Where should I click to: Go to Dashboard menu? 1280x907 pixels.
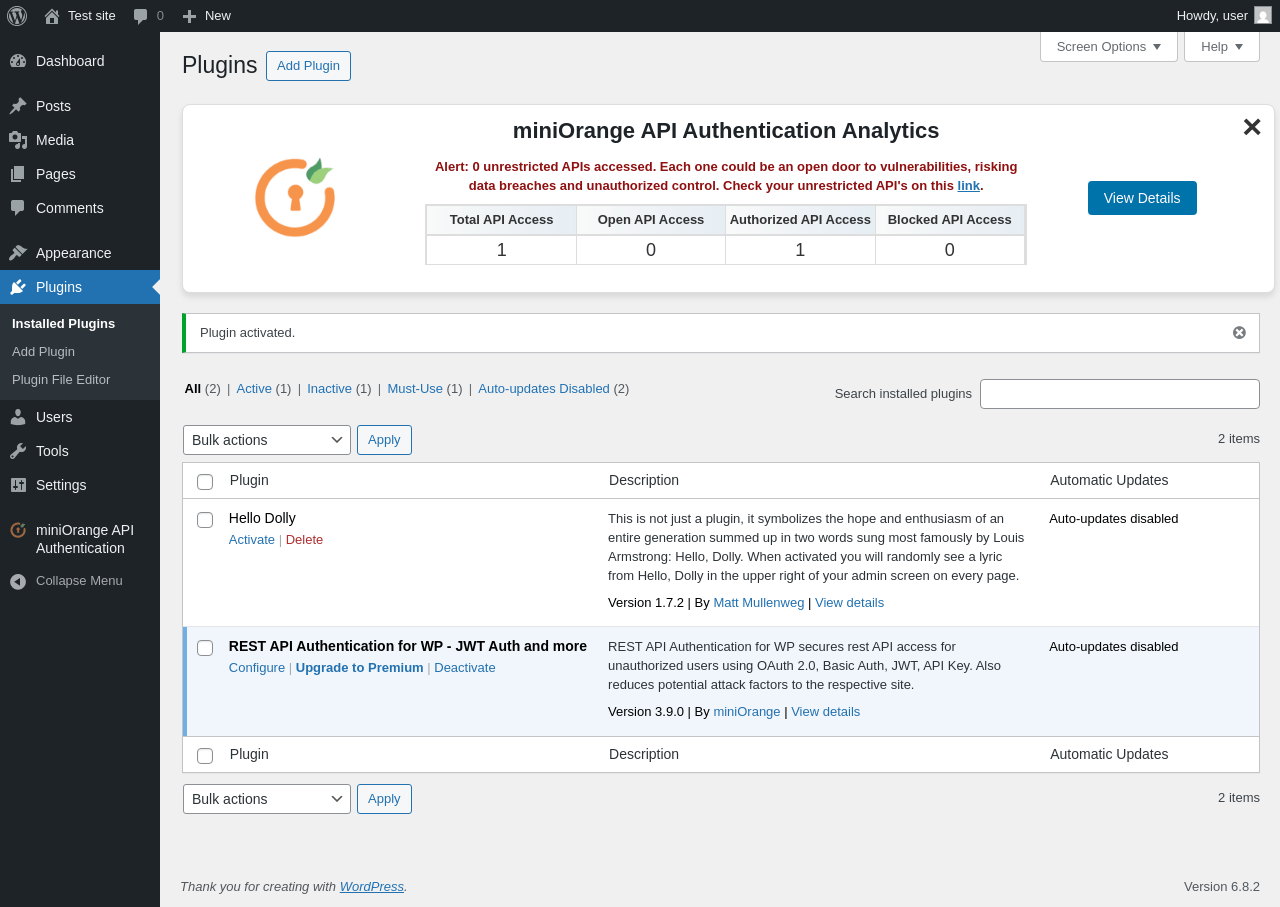click(80, 61)
